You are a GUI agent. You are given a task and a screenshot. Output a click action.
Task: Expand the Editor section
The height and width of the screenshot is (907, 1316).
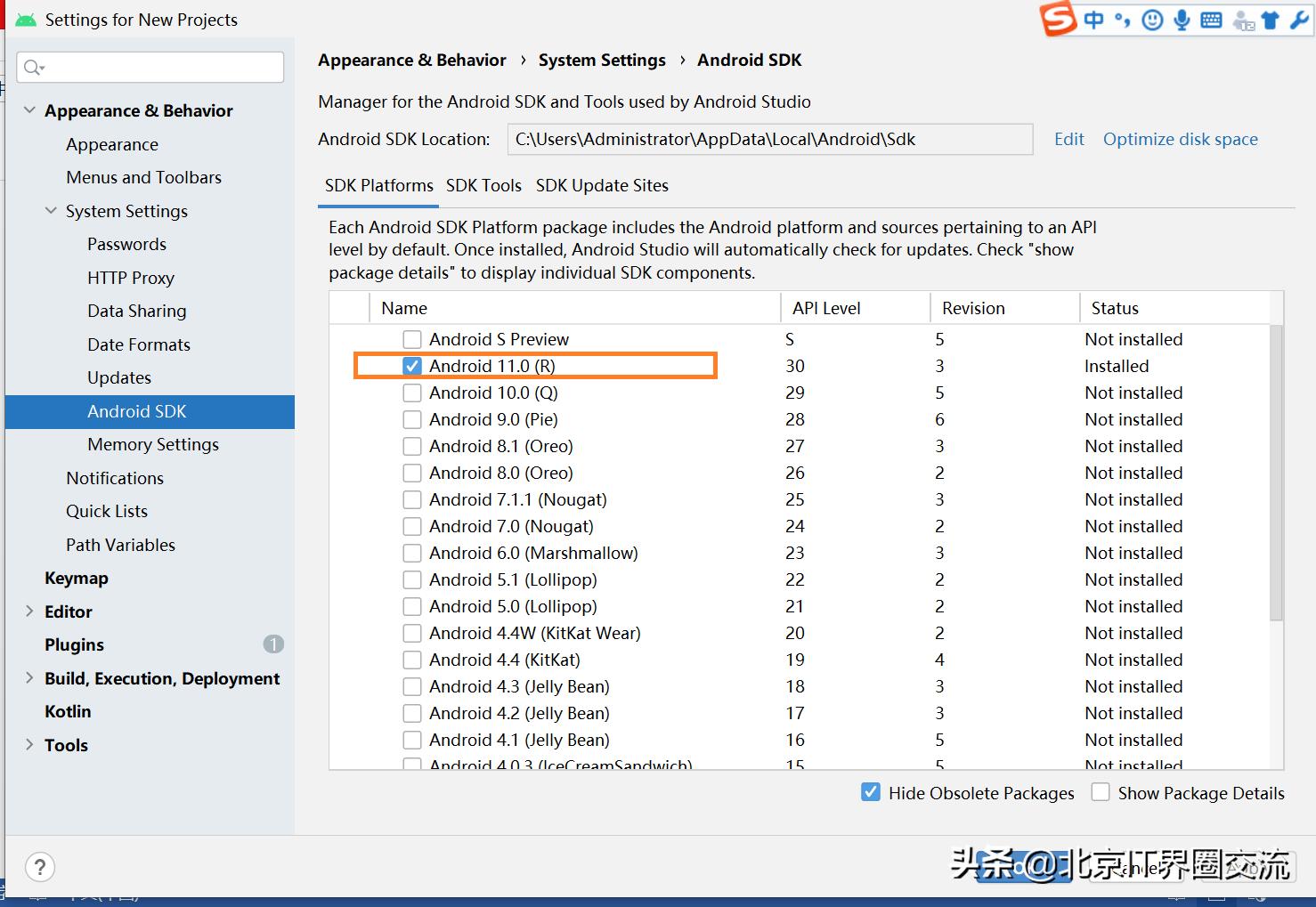click(x=29, y=611)
